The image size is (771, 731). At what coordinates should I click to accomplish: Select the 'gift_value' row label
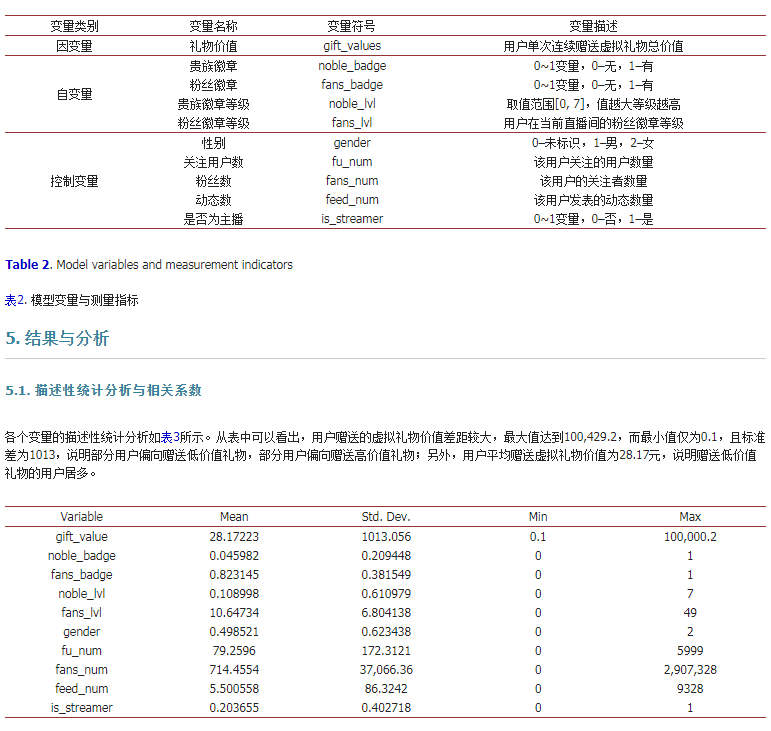pos(82,536)
